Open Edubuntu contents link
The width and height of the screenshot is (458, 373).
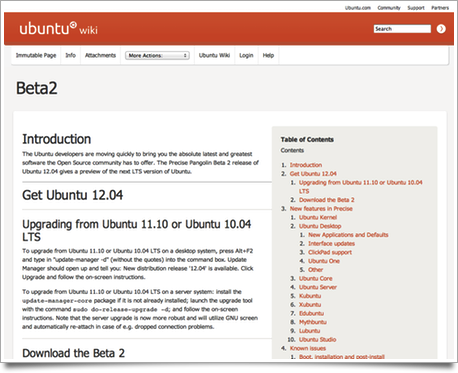click(311, 313)
